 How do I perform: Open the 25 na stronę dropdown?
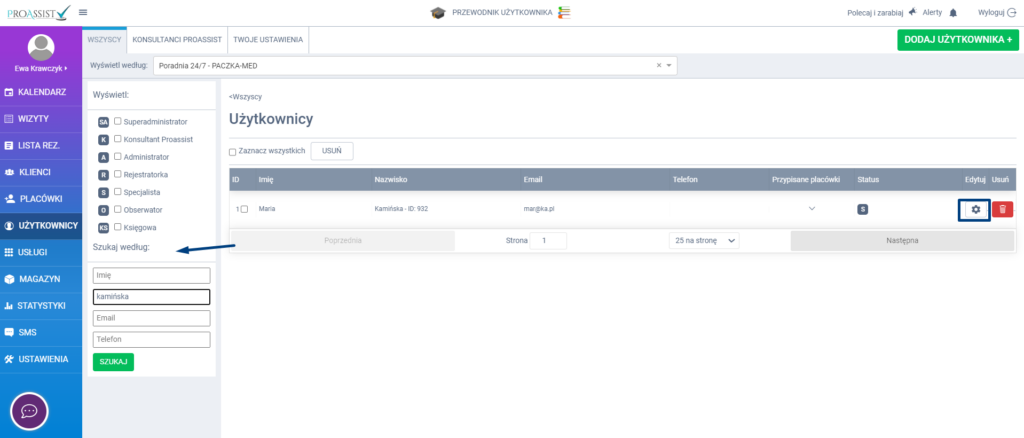point(703,241)
